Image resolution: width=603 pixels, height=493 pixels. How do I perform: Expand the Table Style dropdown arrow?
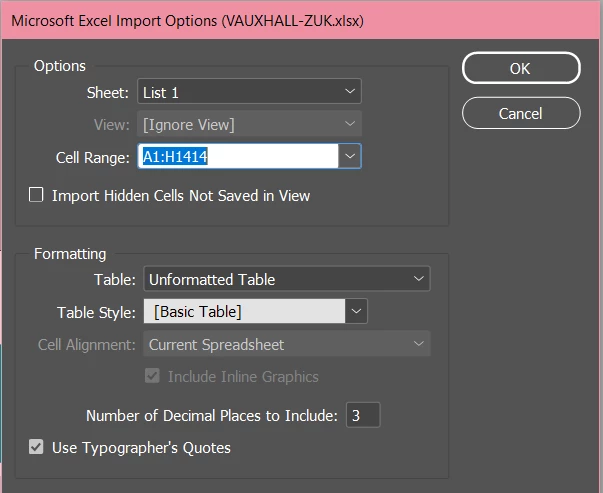pos(356,311)
